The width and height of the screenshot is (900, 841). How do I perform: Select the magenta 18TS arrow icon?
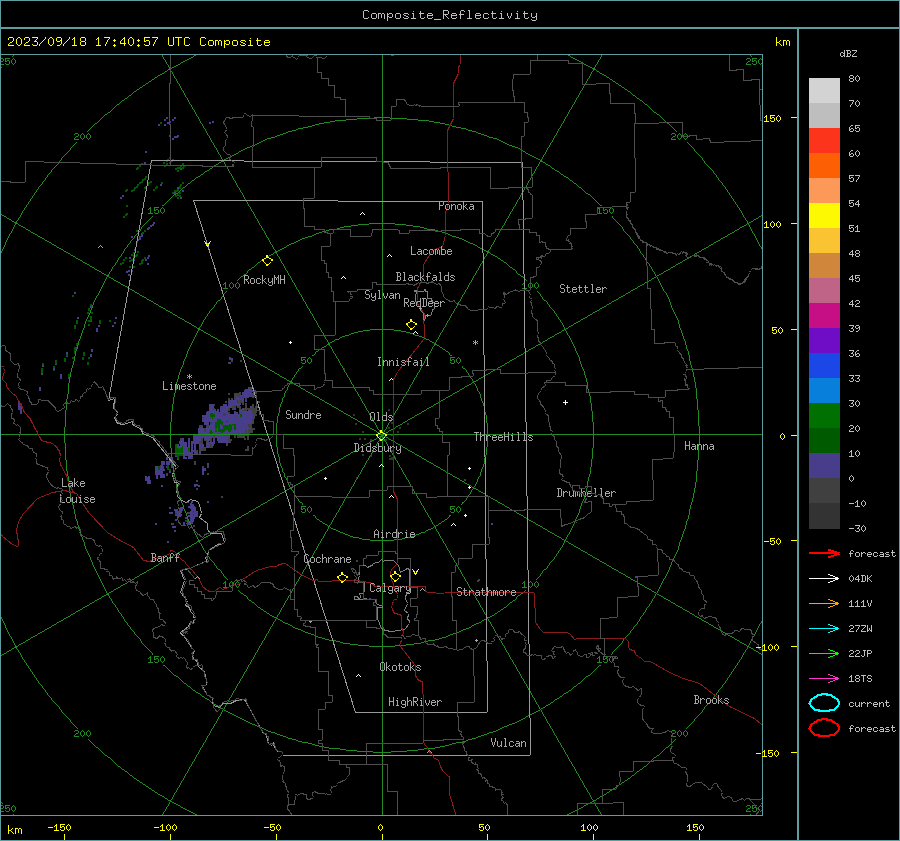[x=824, y=679]
